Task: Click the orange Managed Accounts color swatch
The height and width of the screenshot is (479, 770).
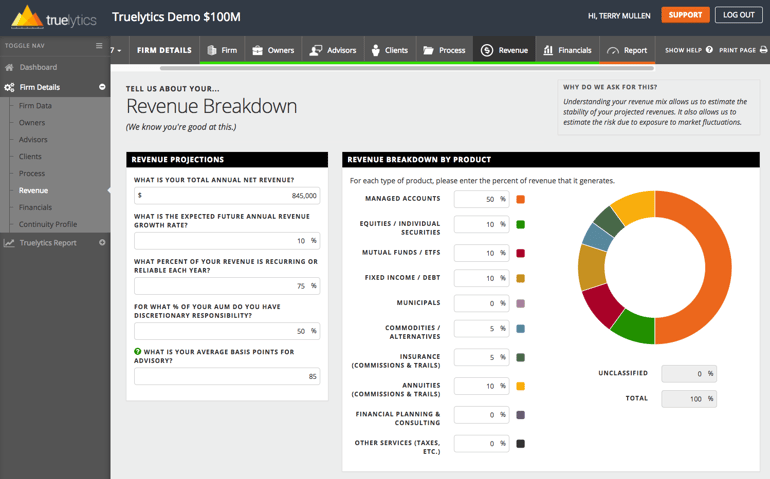Action: click(x=521, y=199)
